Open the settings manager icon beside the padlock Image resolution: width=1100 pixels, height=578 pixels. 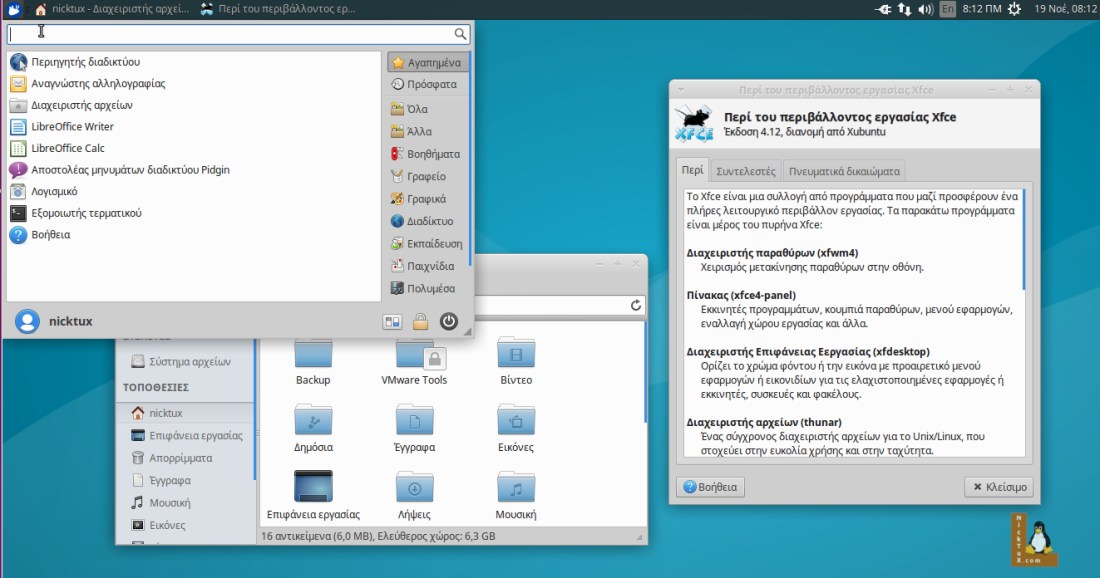pos(391,321)
